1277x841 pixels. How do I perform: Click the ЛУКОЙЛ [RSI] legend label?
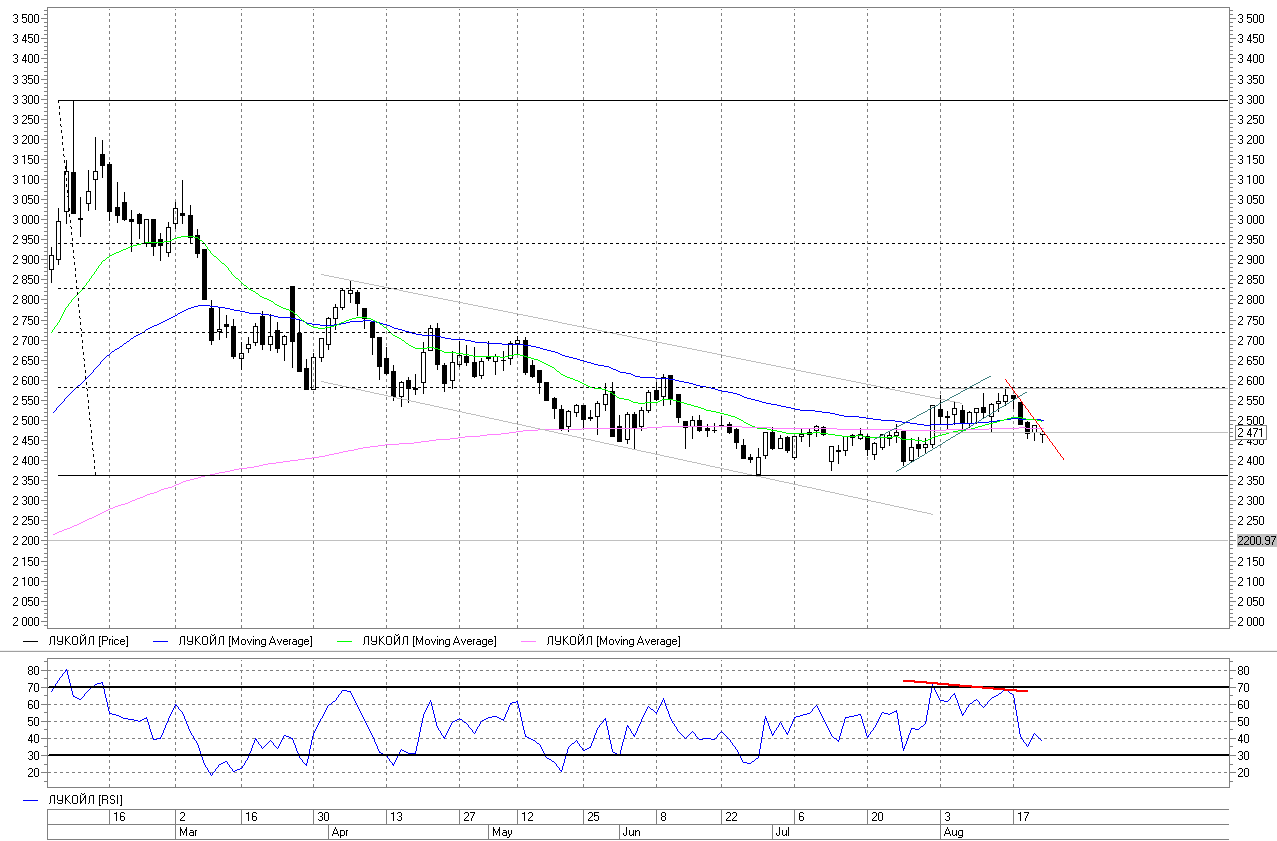85,801
